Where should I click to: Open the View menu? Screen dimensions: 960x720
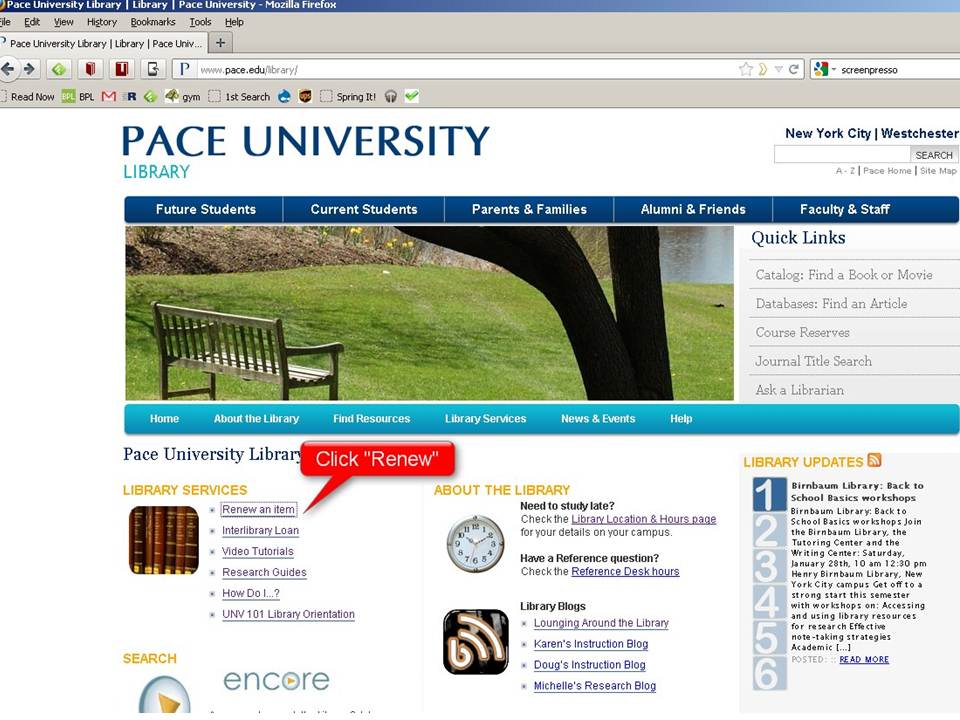point(64,22)
